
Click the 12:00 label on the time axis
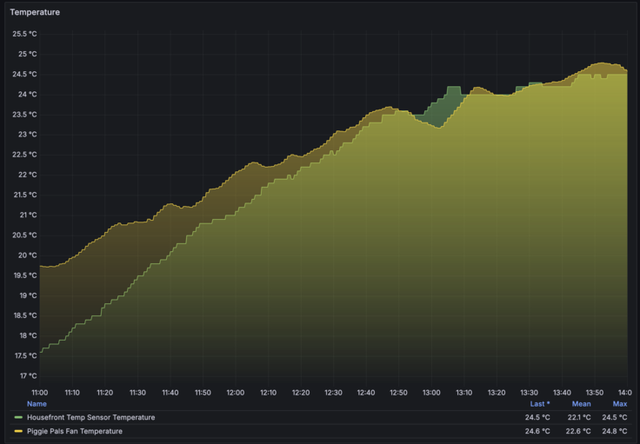tap(235, 392)
